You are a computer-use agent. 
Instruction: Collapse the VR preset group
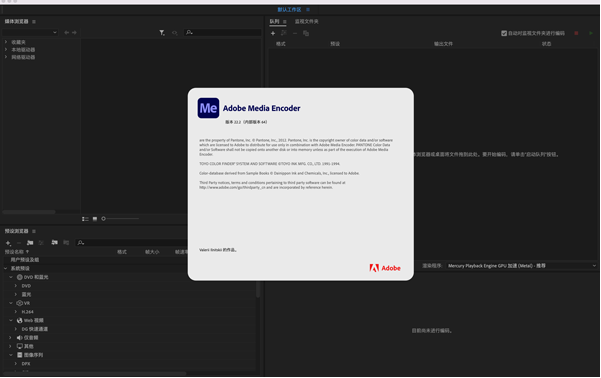point(11,303)
